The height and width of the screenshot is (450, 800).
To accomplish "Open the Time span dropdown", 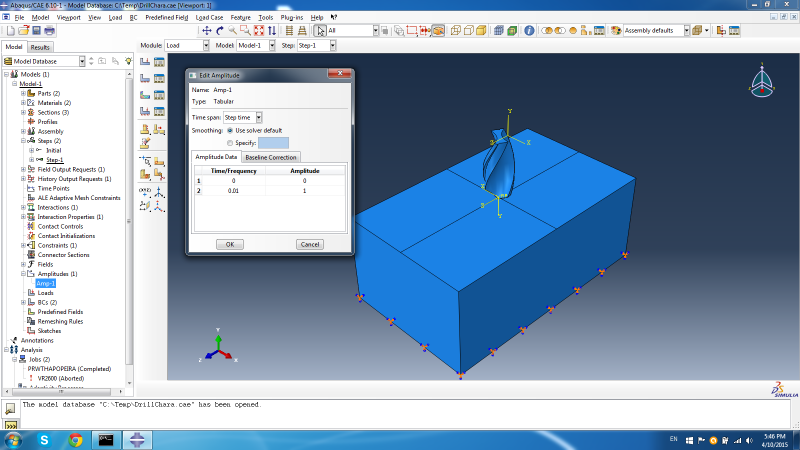I will [x=259, y=118].
